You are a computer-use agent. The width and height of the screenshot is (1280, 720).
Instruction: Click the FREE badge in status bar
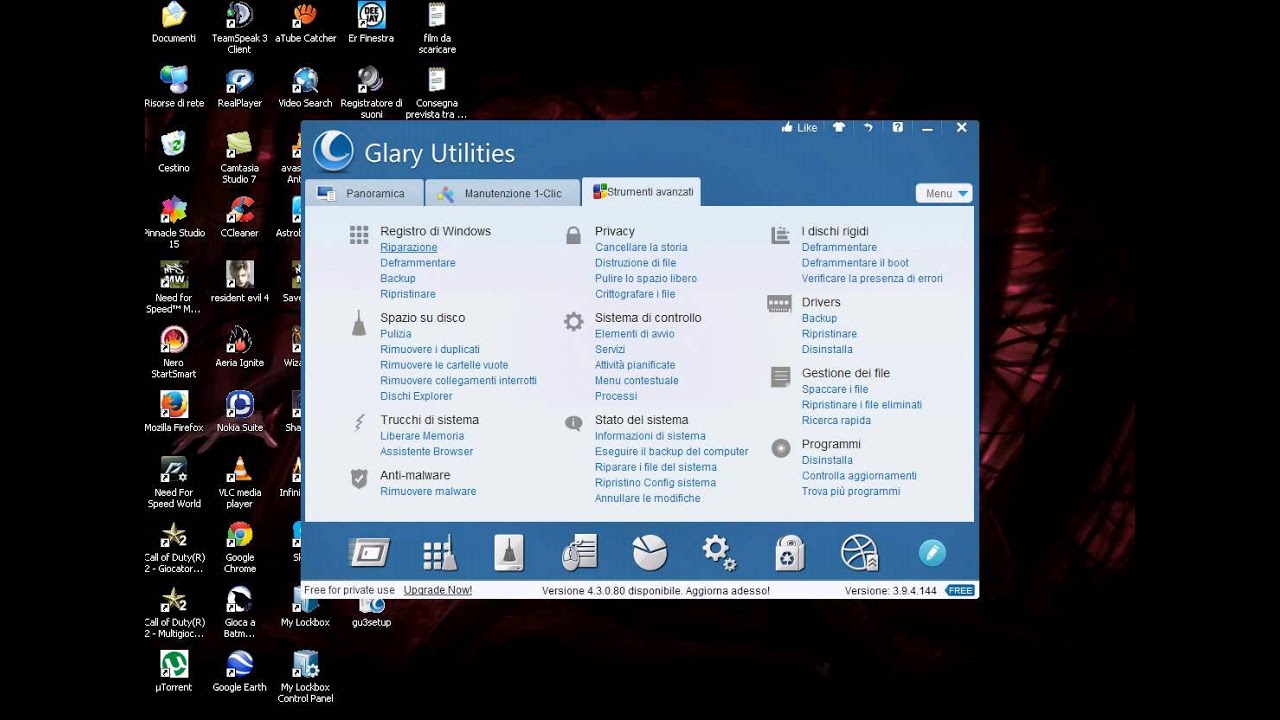tap(960, 591)
